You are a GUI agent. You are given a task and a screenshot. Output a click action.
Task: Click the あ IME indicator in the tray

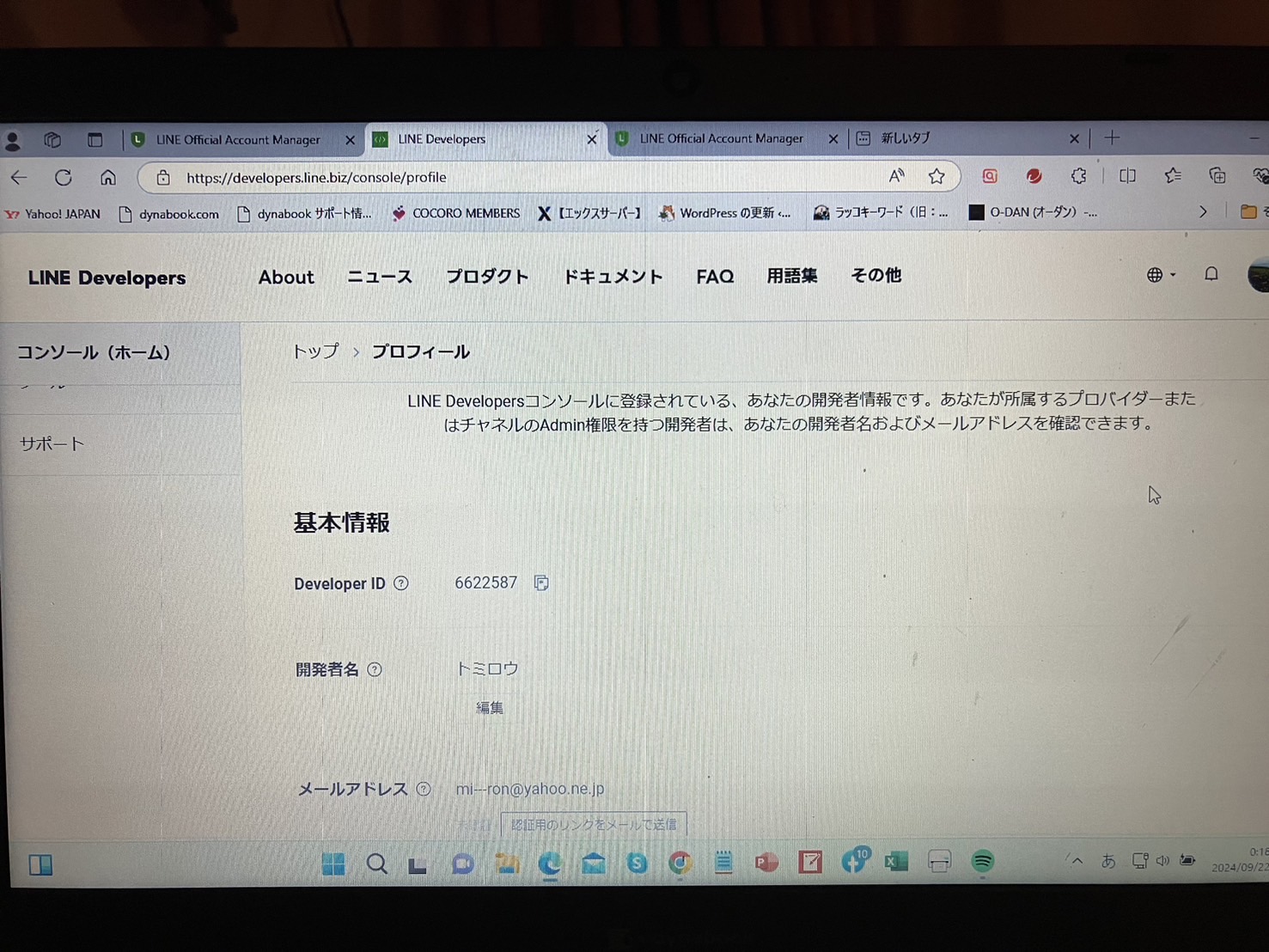1108,861
